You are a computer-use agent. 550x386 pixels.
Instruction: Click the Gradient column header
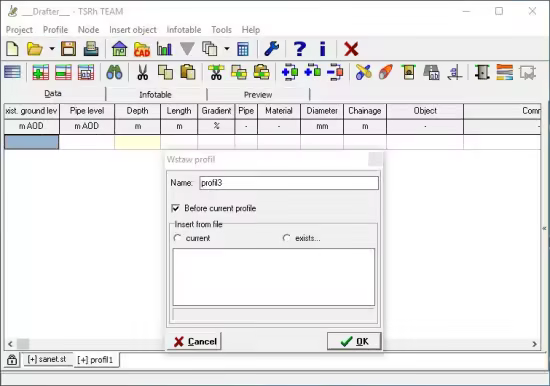coord(216,111)
